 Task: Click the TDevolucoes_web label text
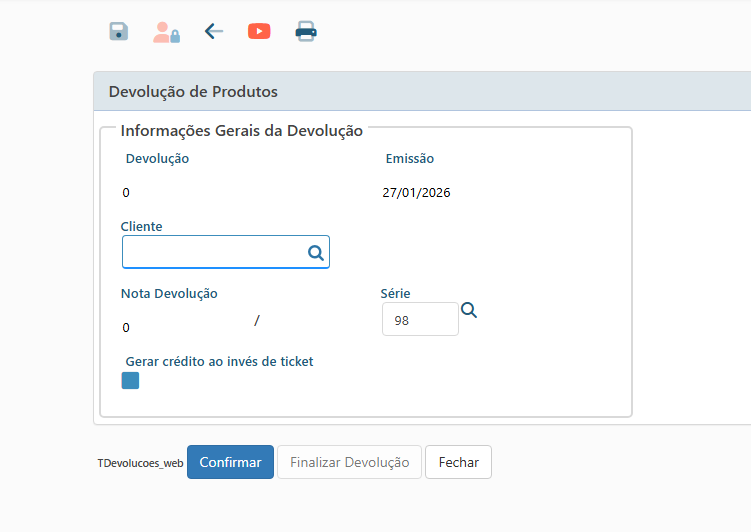pyautogui.click(x=140, y=463)
